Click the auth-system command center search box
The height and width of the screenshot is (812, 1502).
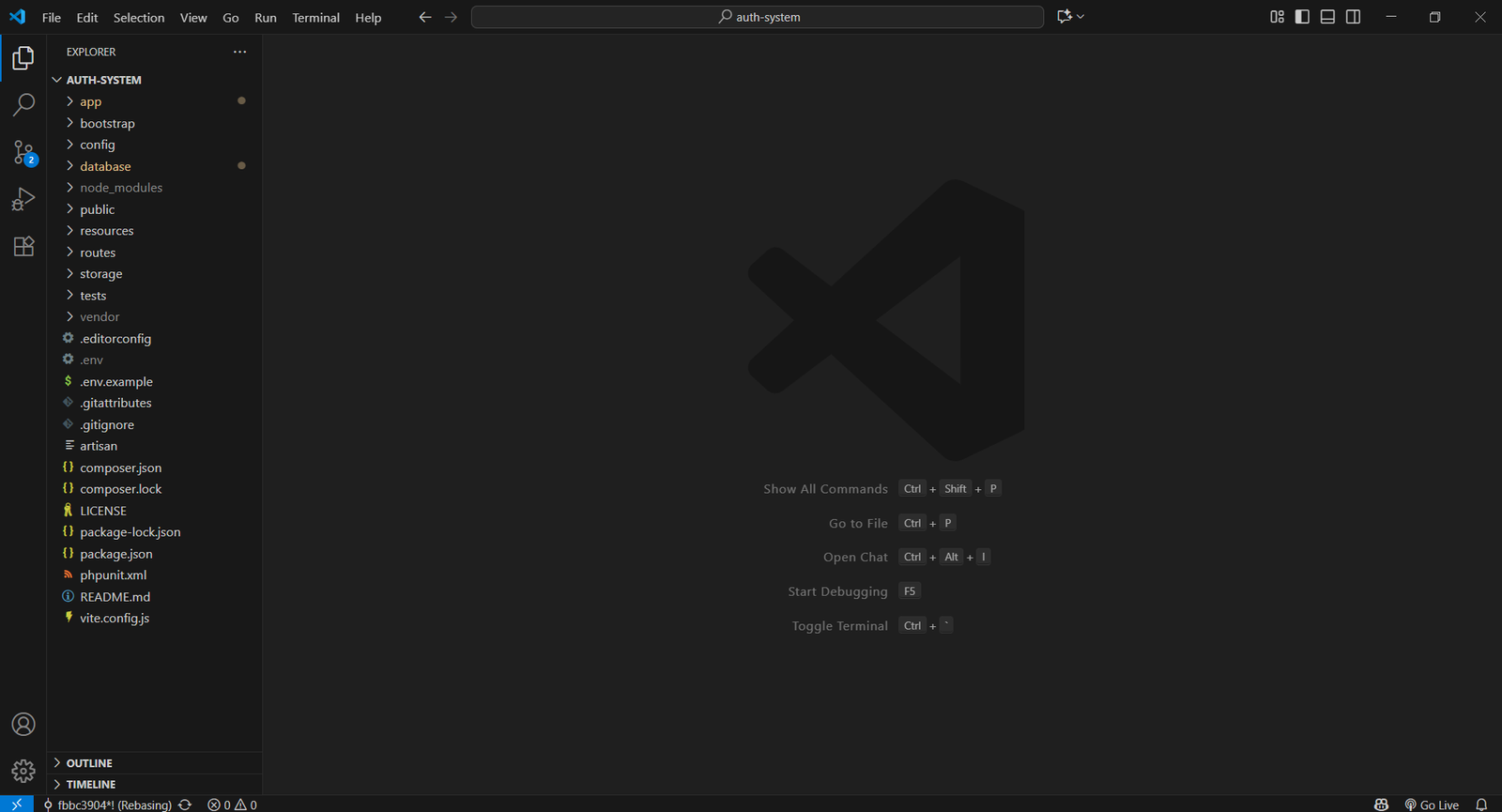[758, 17]
